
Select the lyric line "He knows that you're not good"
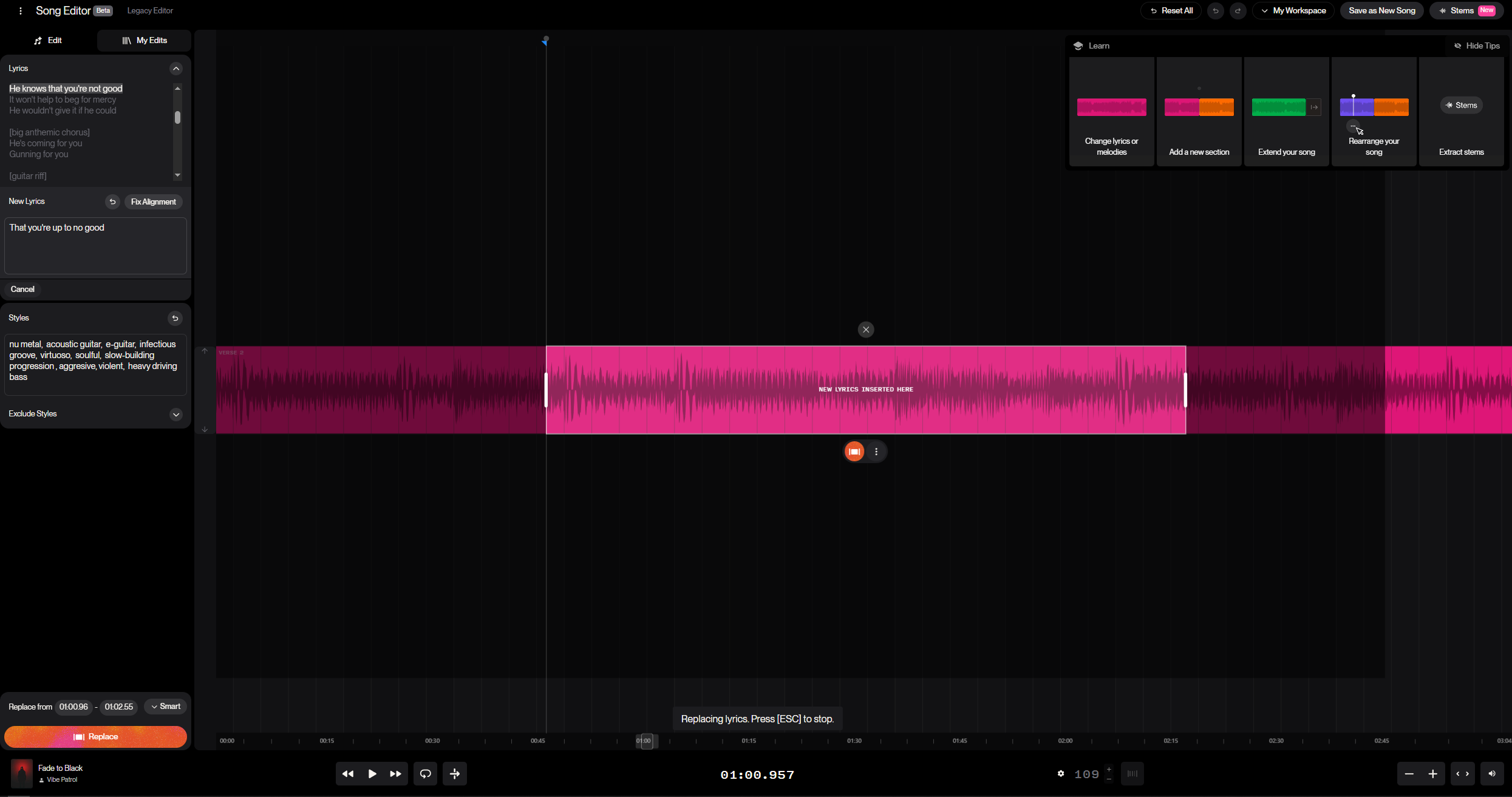tap(66, 89)
